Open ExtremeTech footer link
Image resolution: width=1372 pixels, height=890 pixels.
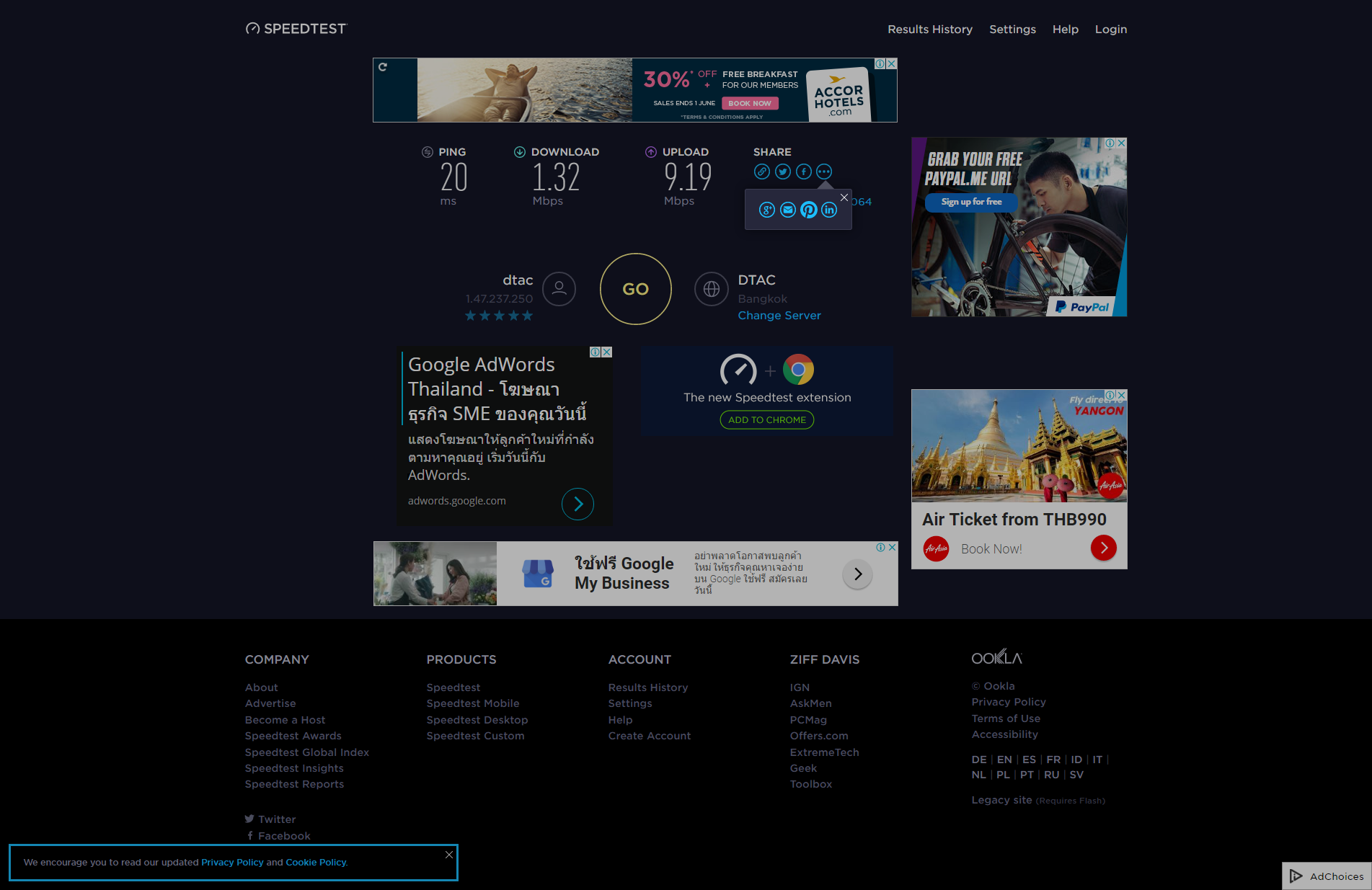point(825,752)
